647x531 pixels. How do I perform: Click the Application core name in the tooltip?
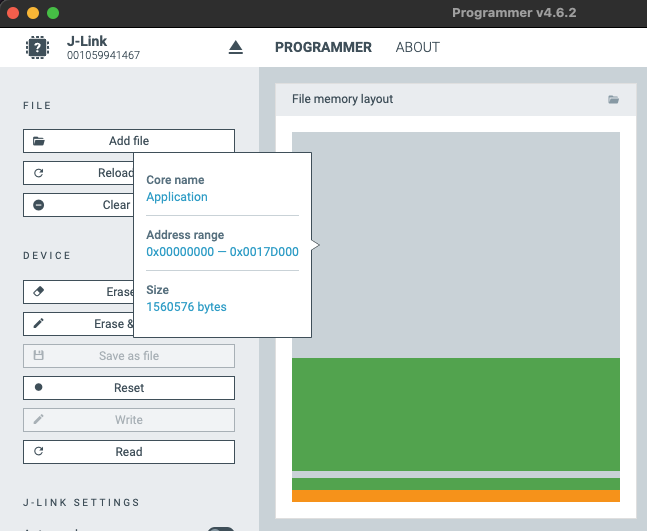[x=177, y=197]
